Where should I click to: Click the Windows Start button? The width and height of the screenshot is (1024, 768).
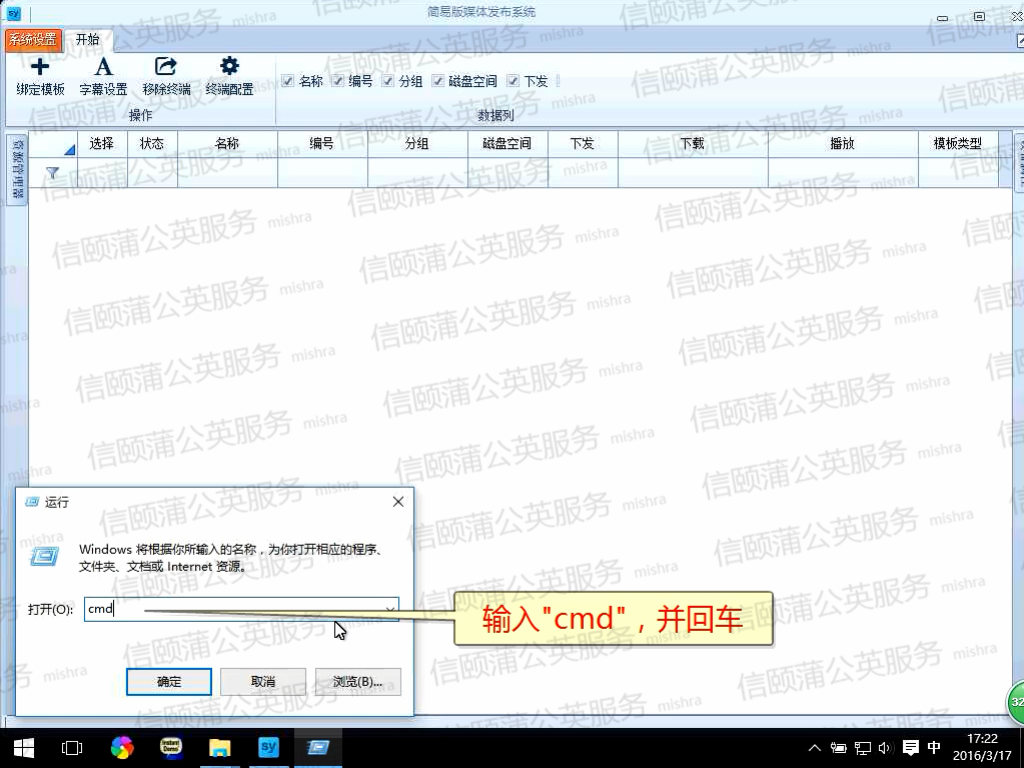(x=23, y=747)
